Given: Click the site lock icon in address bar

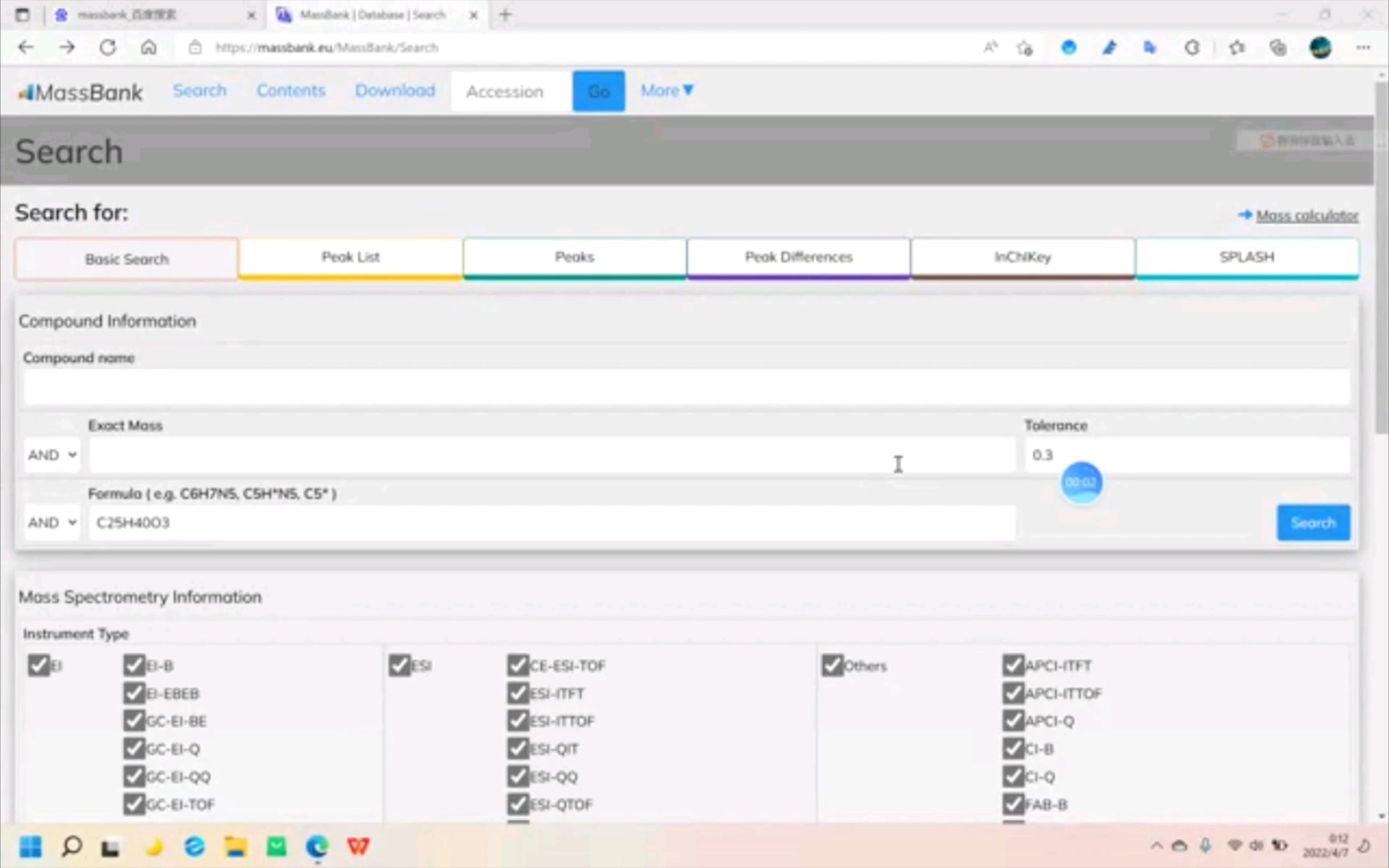Looking at the screenshot, I should [195, 47].
